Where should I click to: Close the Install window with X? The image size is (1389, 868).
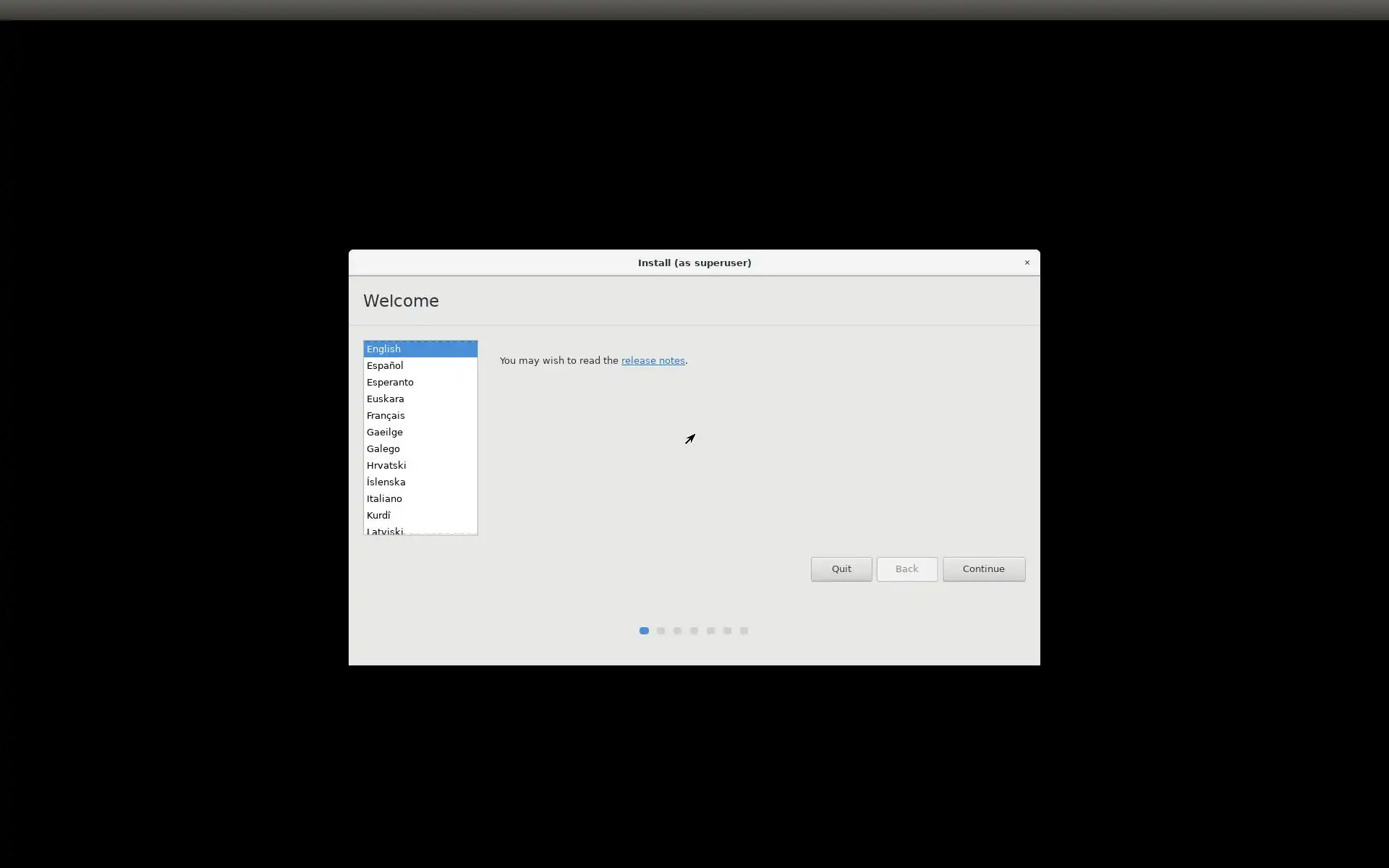(1027, 263)
